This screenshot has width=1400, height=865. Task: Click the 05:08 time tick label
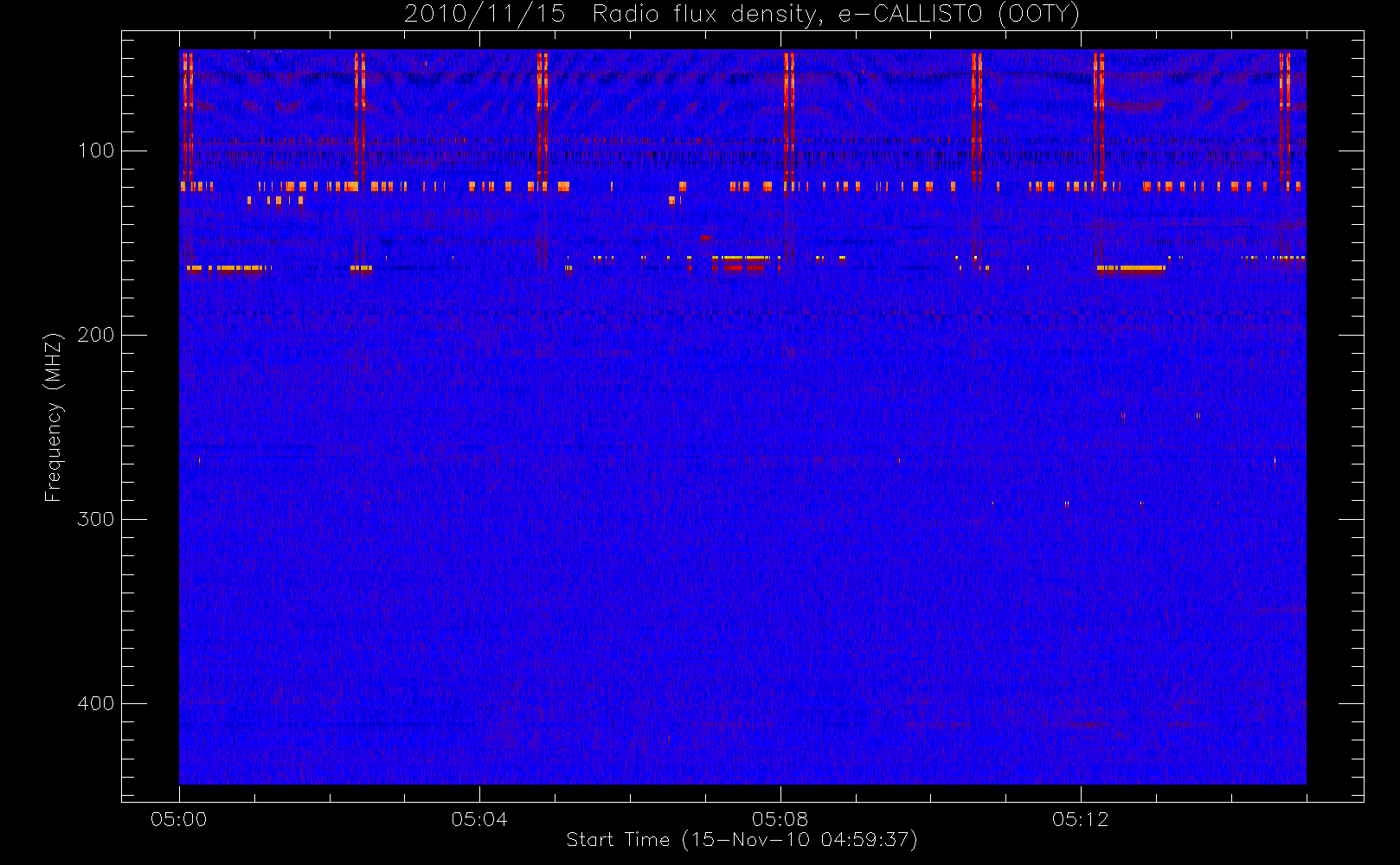(x=780, y=819)
